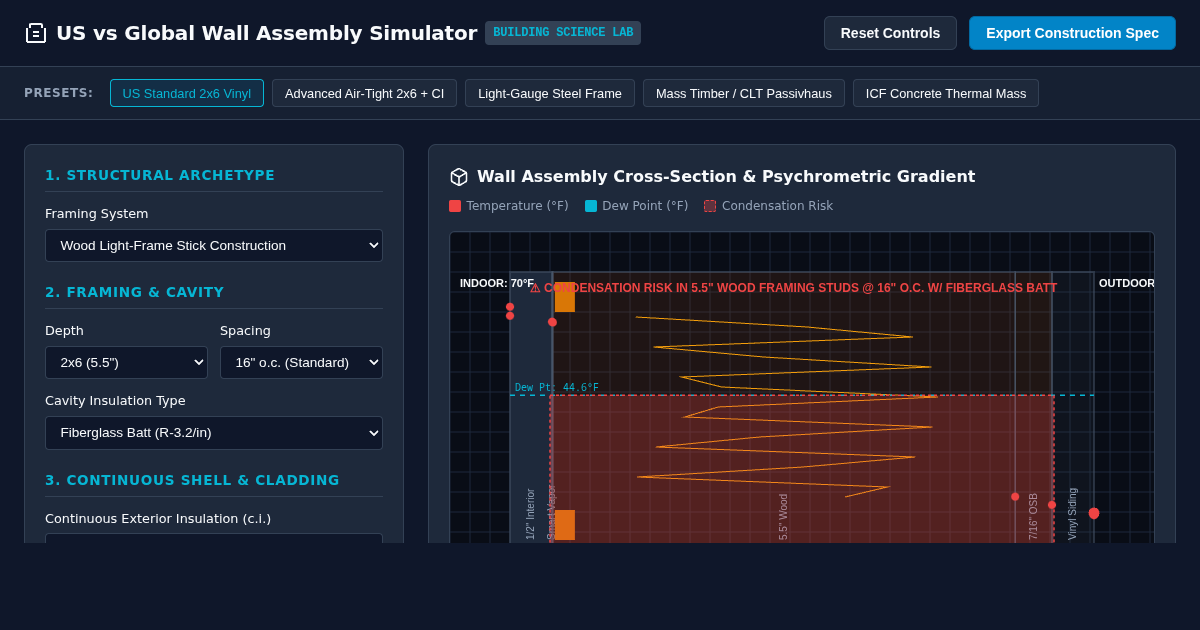Image resolution: width=1200 pixels, height=630 pixels.
Task: Click the red outdoor temperature point on siding
Action: click(x=1094, y=513)
